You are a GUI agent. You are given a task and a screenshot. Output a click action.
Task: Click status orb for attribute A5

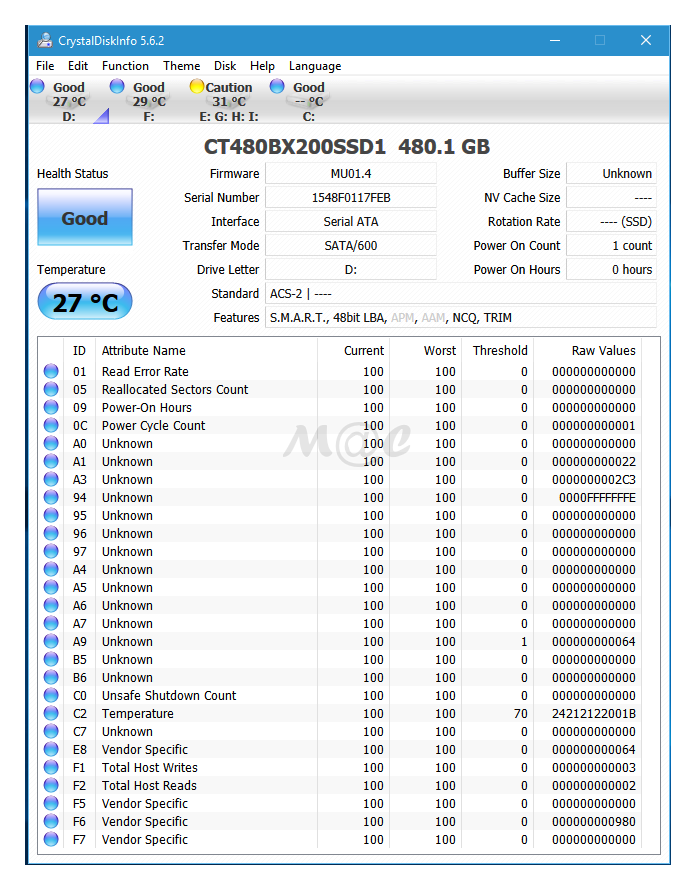(x=51, y=587)
